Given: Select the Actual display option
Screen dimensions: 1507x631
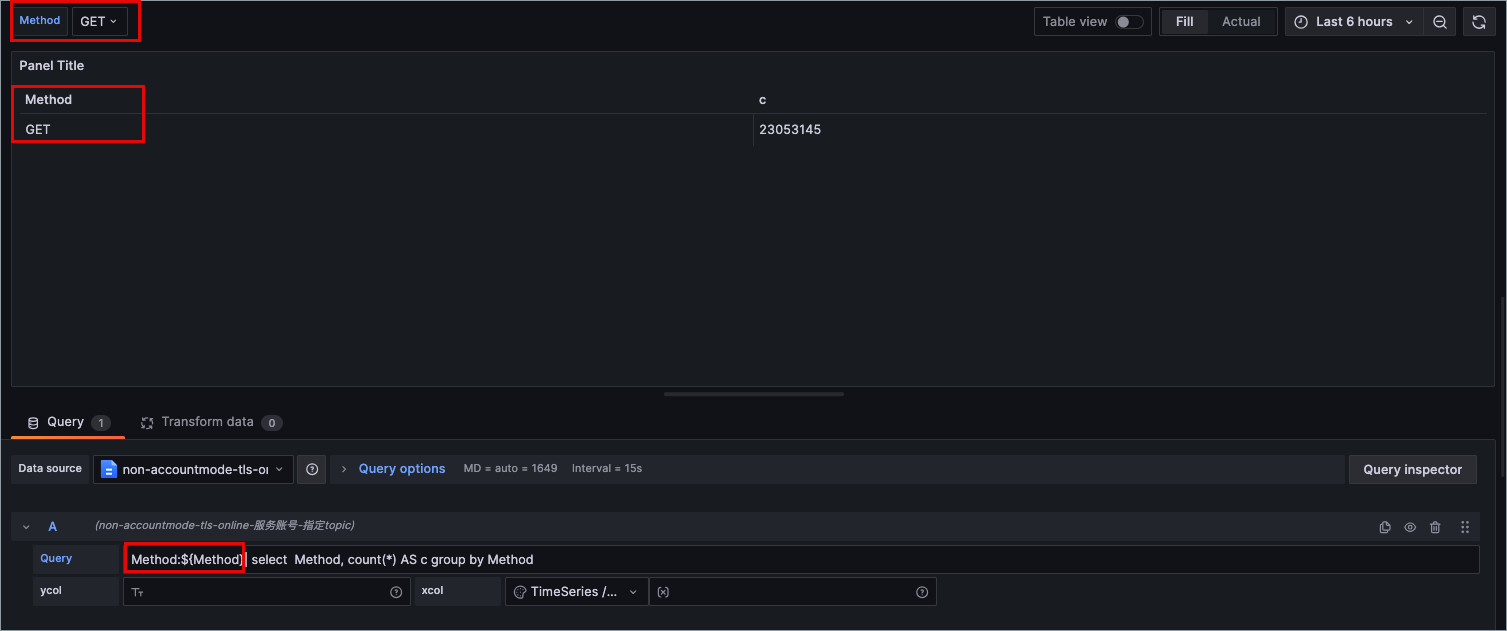Looking at the screenshot, I should 1241,22.
